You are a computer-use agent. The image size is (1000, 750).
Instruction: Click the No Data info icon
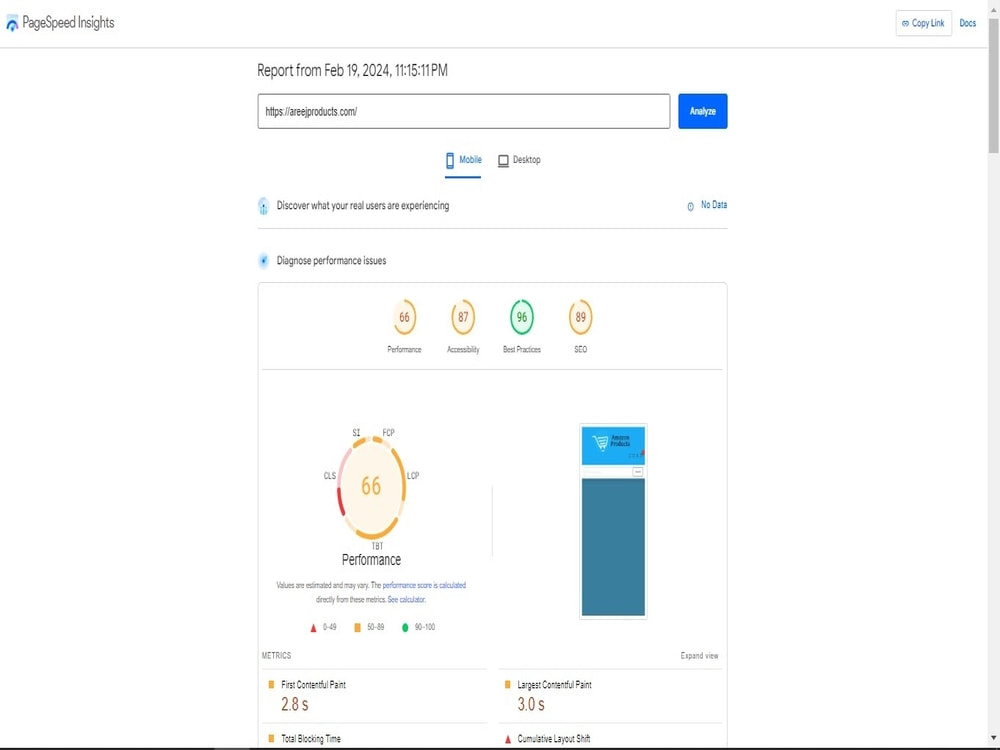[690, 206]
